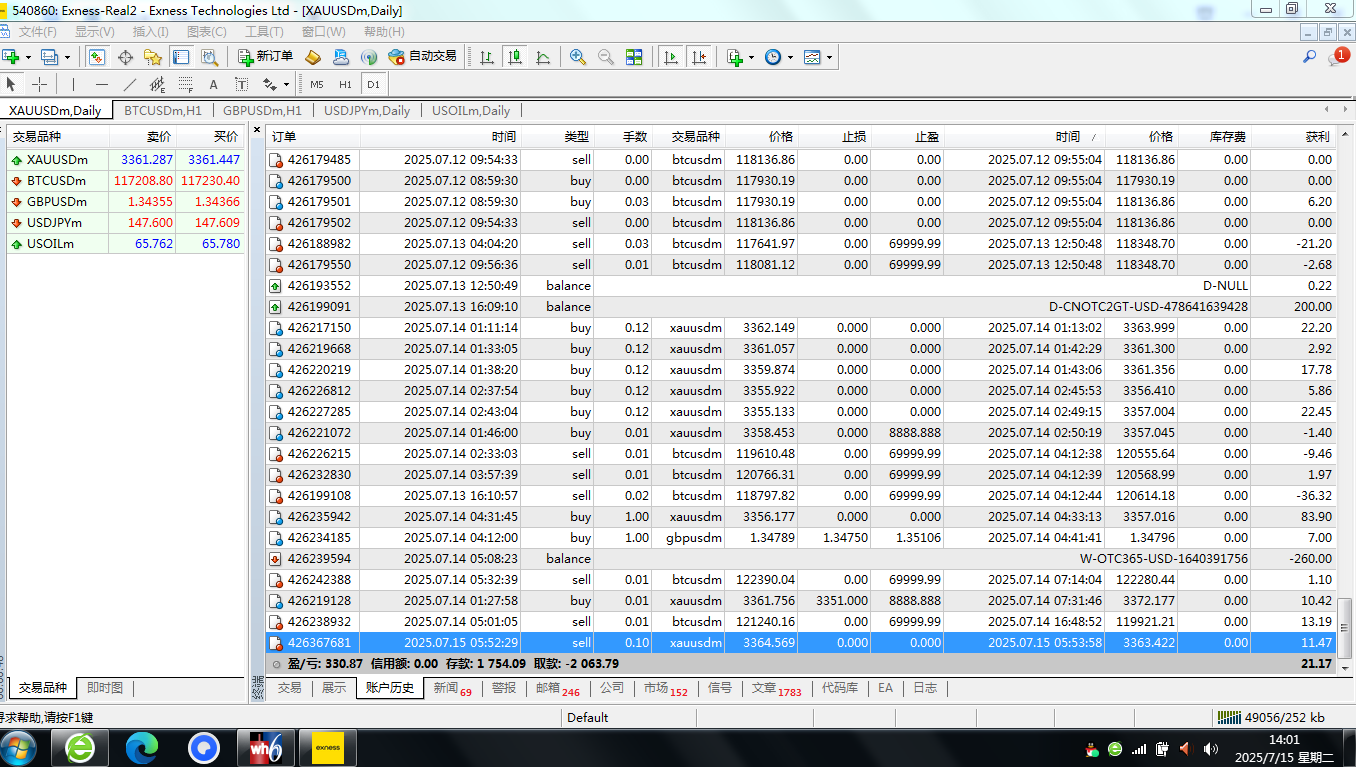Viewport: 1356px width, 767px height.
Task: Open the Navigator favorites folder icon
Action: pyautogui.click(x=153, y=57)
